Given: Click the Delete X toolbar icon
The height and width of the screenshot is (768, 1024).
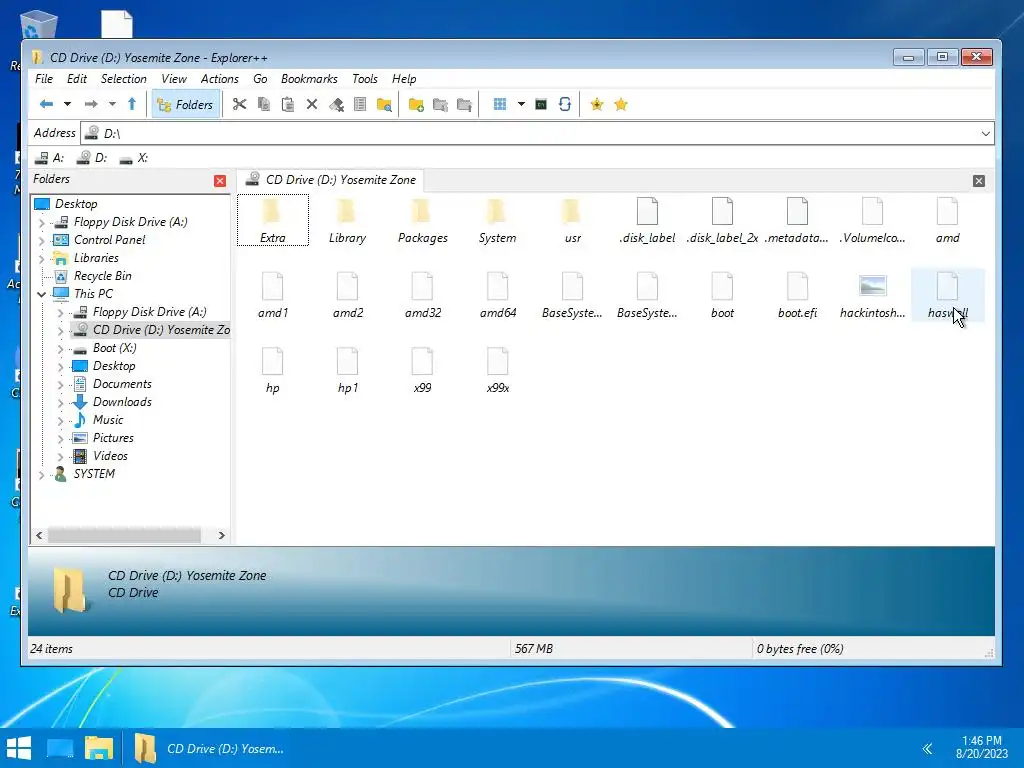Looking at the screenshot, I should tap(312, 104).
